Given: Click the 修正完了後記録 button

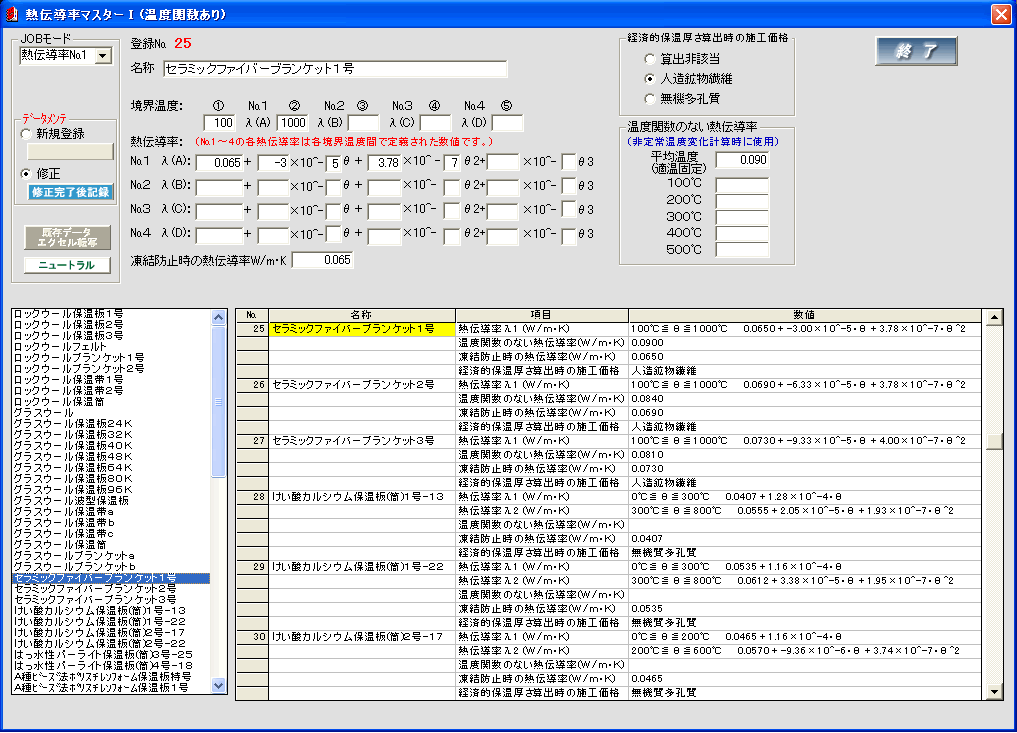Looking at the screenshot, I should point(70,192).
